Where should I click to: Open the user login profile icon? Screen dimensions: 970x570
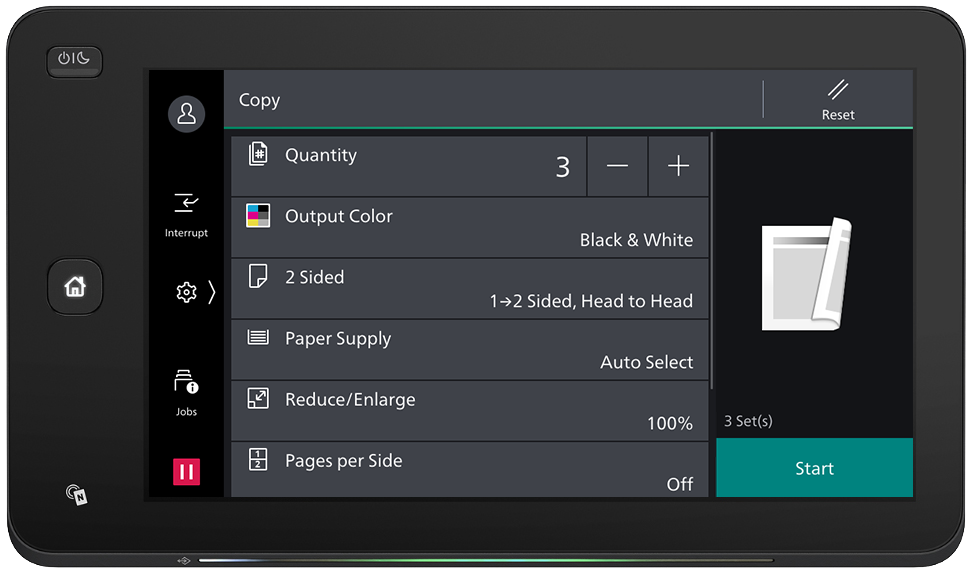tap(186, 114)
